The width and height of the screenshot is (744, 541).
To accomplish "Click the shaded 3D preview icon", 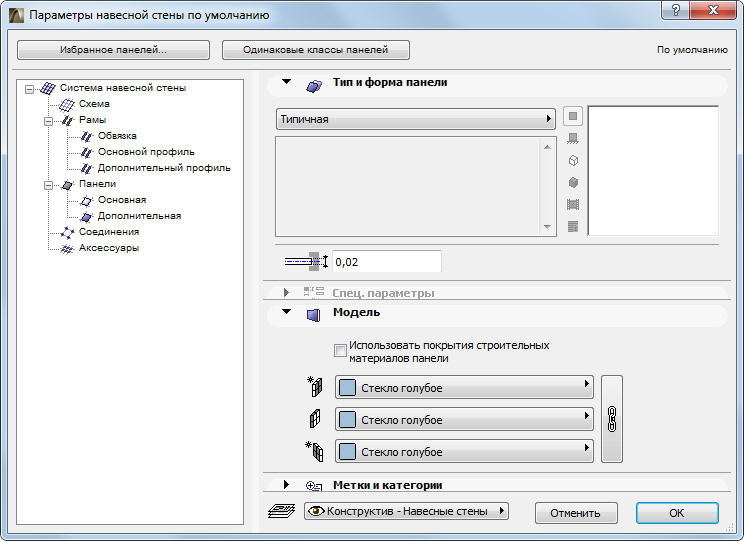I will click(573, 182).
